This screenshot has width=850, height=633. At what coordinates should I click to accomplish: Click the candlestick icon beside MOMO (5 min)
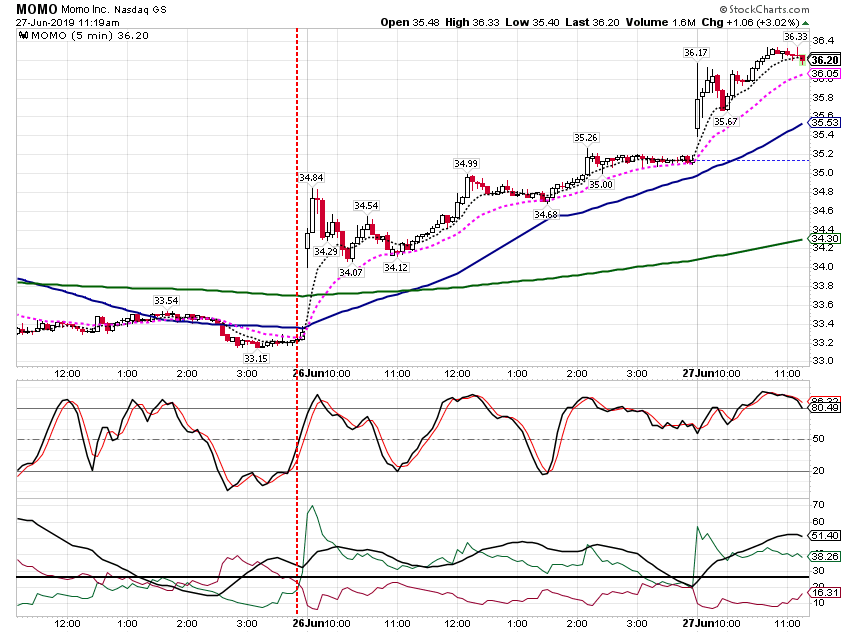[23, 36]
